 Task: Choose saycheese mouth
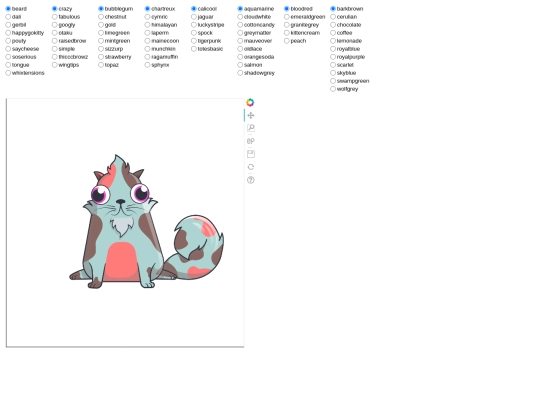pyautogui.click(x=8, y=49)
